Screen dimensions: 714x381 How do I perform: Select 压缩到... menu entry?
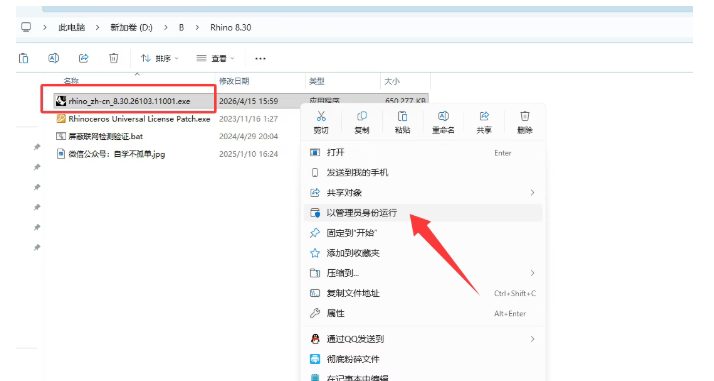(423, 273)
